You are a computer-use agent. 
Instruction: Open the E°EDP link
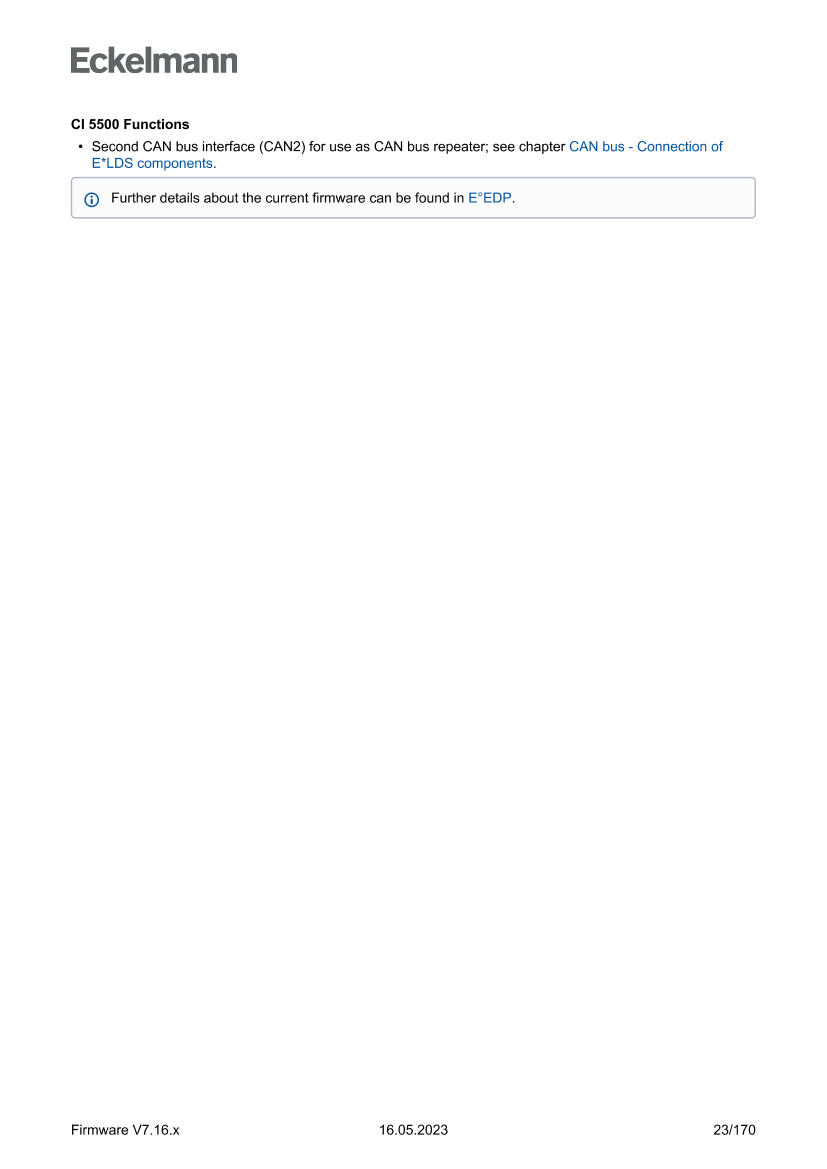point(489,198)
